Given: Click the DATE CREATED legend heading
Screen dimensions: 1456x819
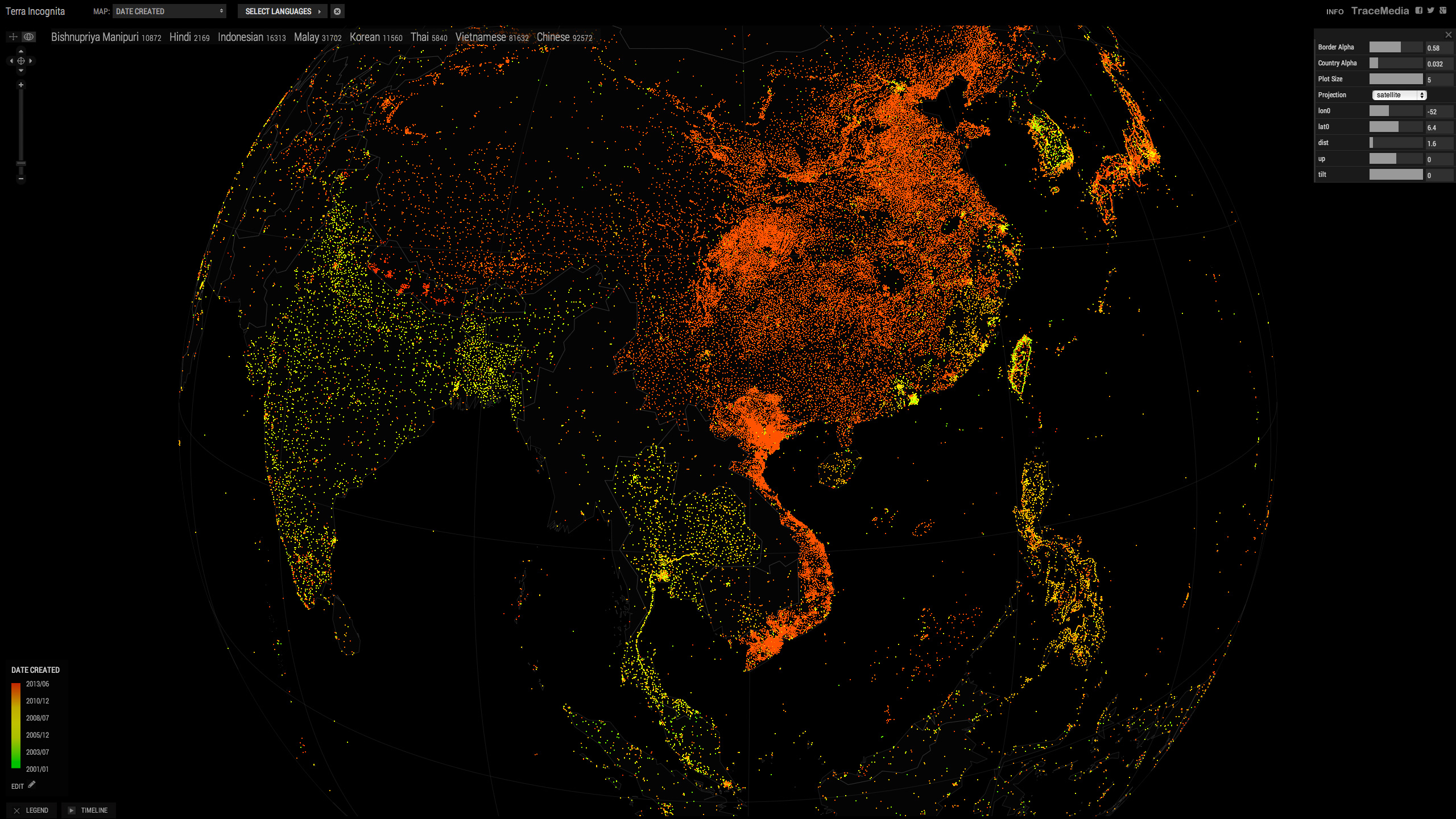Looking at the screenshot, I should [35, 670].
